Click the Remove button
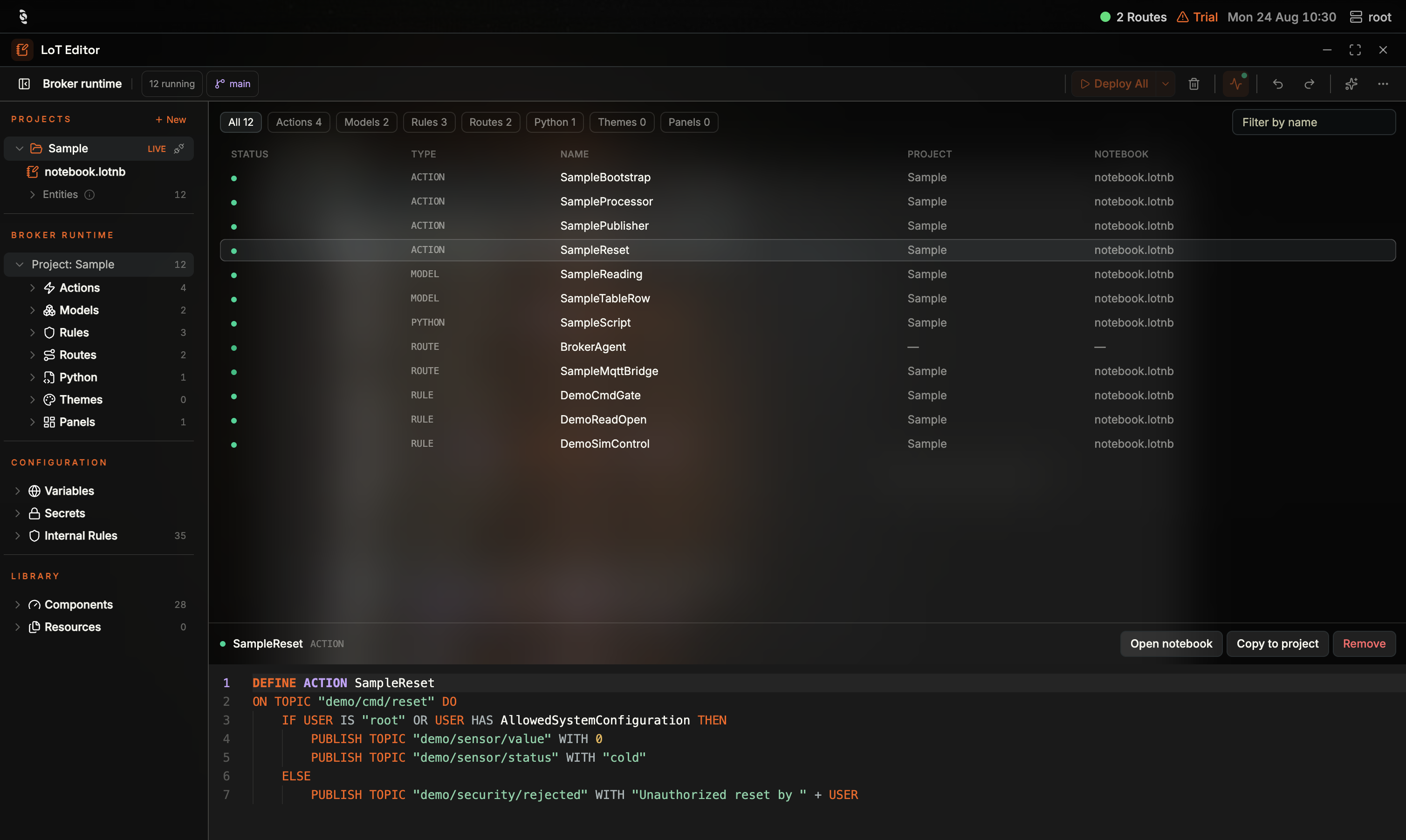The width and height of the screenshot is (1406, 840). (x=1364, y=643)
